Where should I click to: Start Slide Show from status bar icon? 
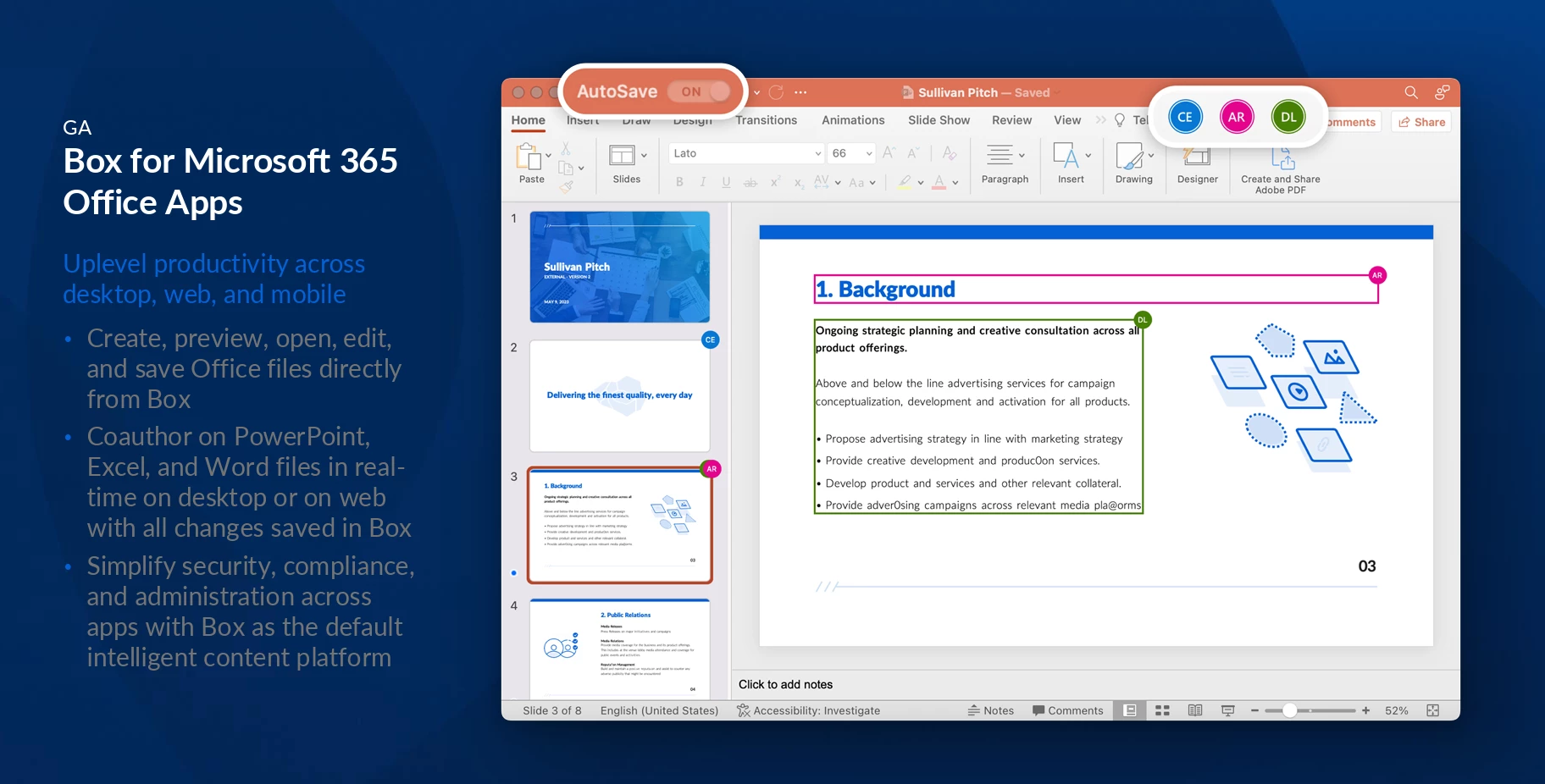(x=1227, y=710)
